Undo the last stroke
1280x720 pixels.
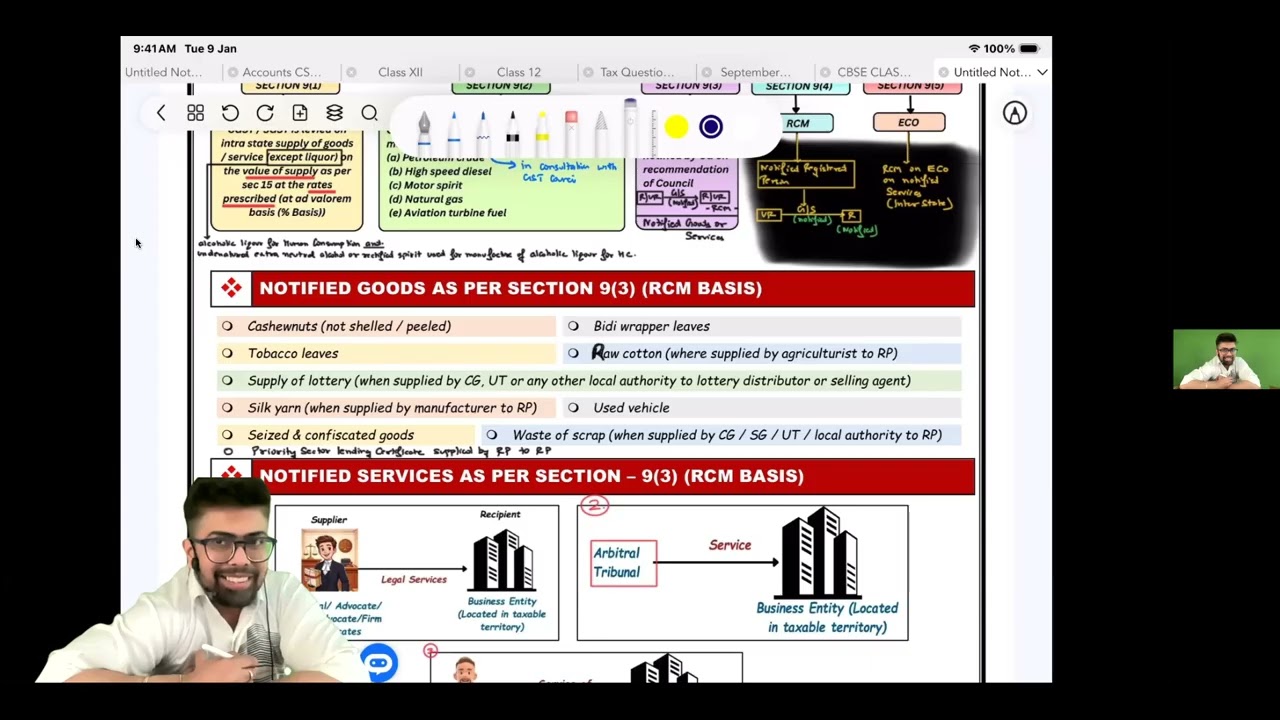click(230, 114)
